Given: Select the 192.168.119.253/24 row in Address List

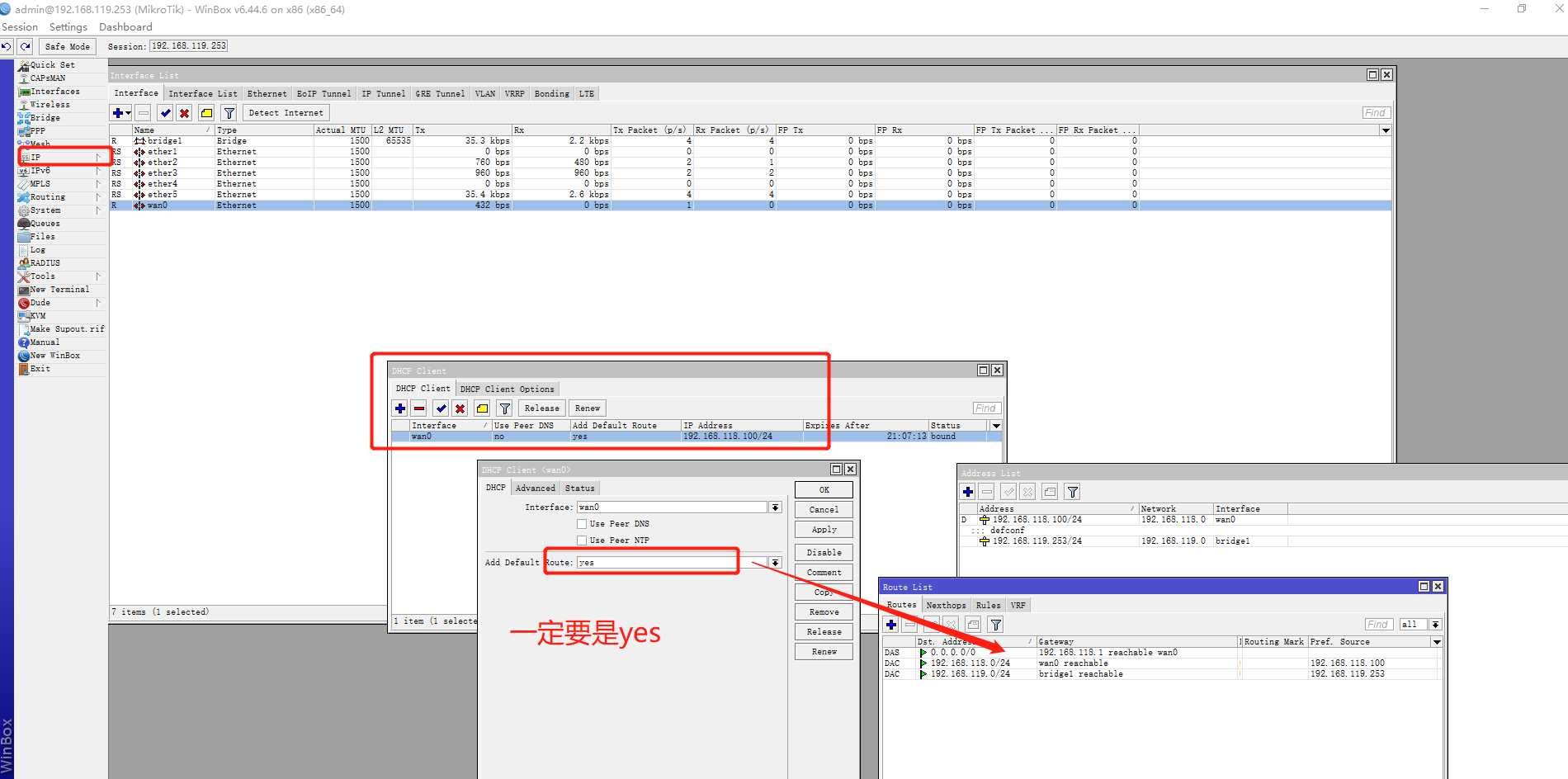Looking at the screenshot, I should [1263, 541].
